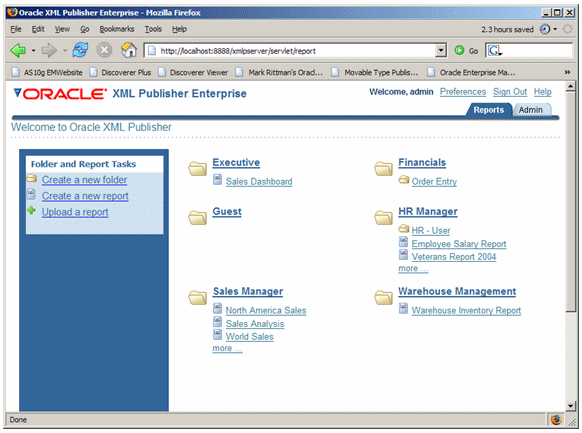Click the Stop loading icon
Screen dimensions: 582x433
105,50
